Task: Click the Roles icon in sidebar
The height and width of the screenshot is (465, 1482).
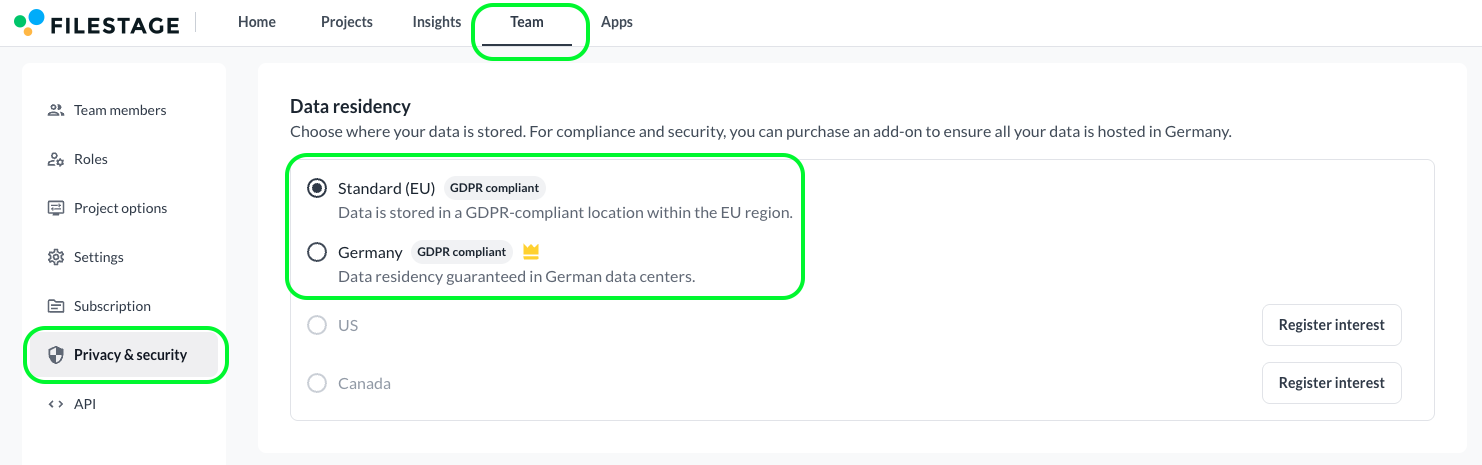Action: tap(56, 159)
